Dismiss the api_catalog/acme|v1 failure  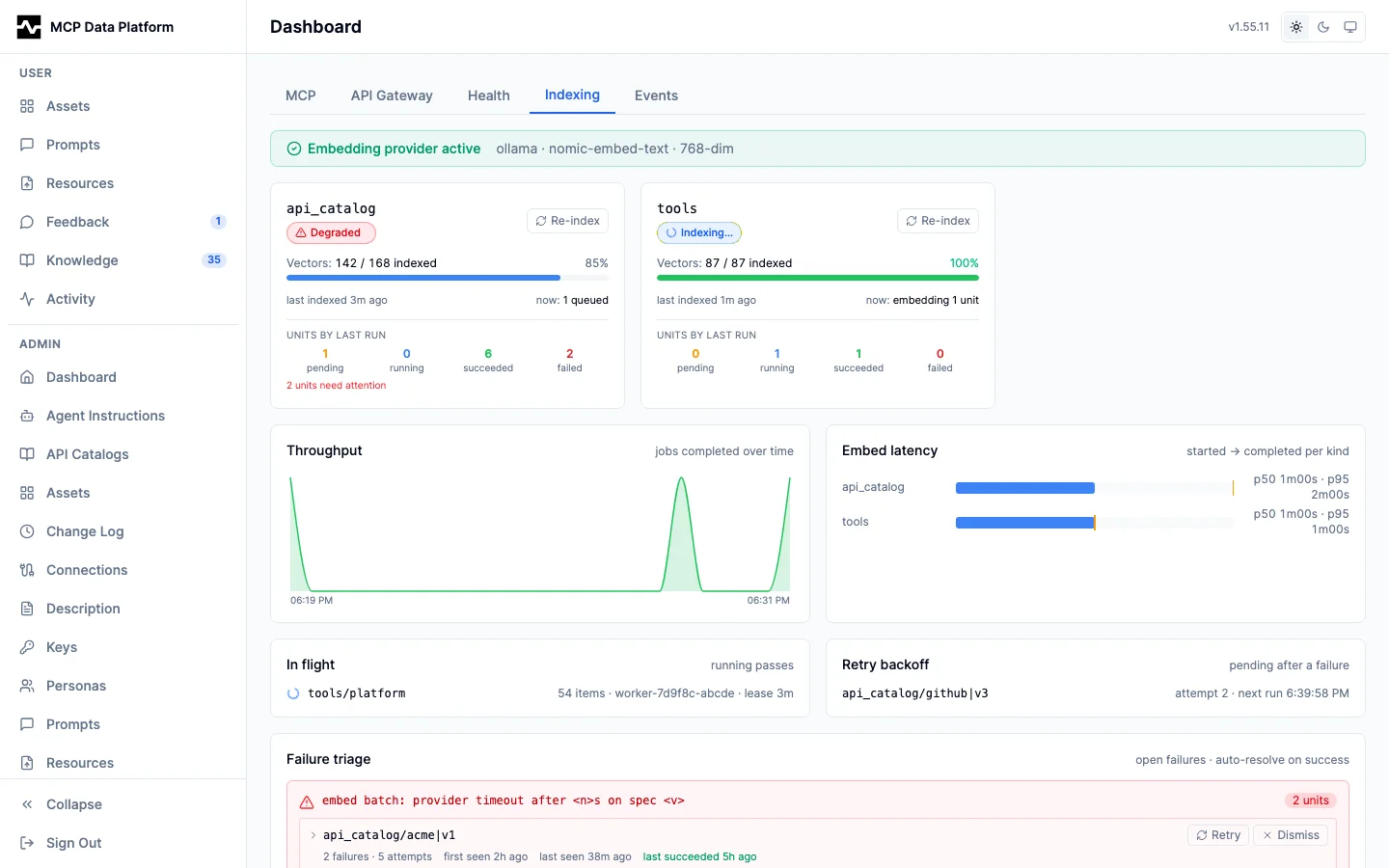[x=1291, y=835]
